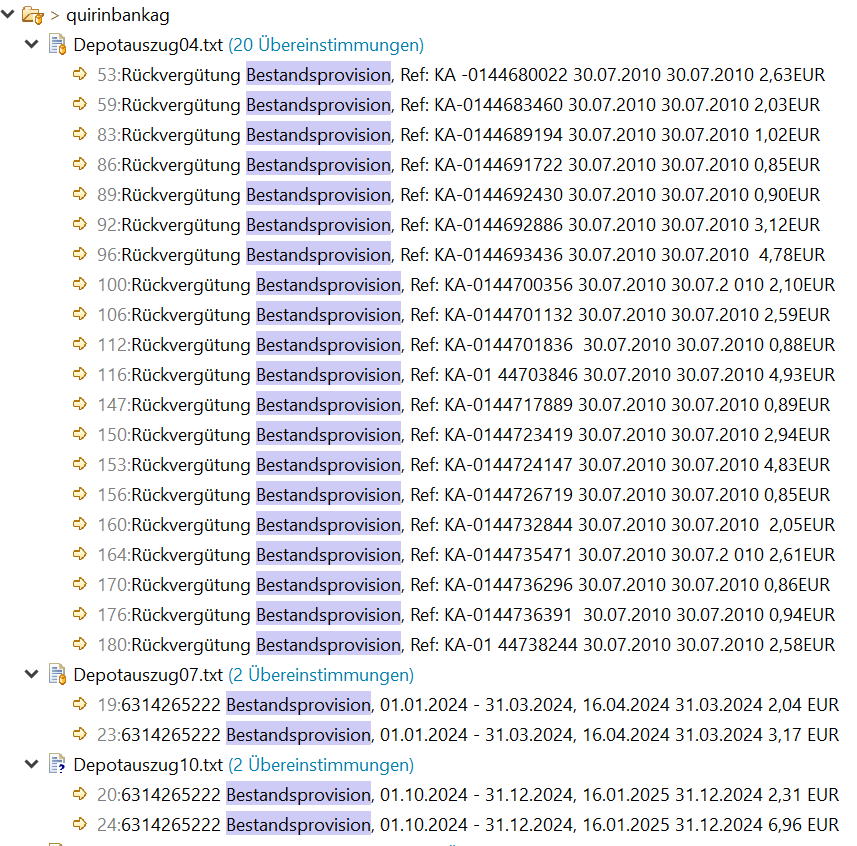Viewport: 857px width, 846px height.
Task: Open match Ref KA-0144736296 0,86EUR
Action: pos(463,585)
